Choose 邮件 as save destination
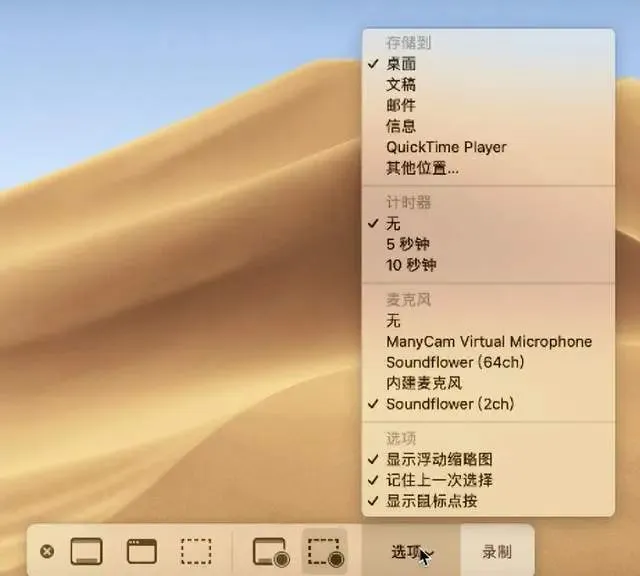 [x=488, y=105]
